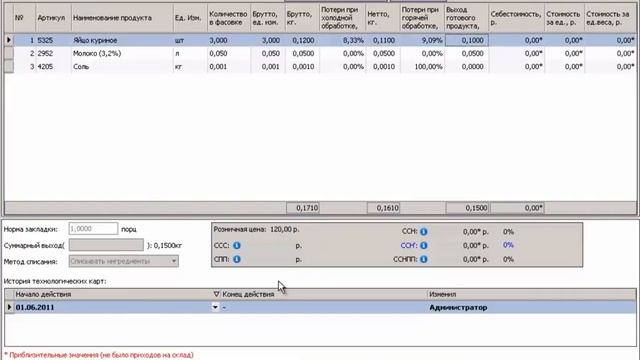Click the info icon next to СПП
The height and width of the screenshot is (360, 640).
click(x=237, y=259)
